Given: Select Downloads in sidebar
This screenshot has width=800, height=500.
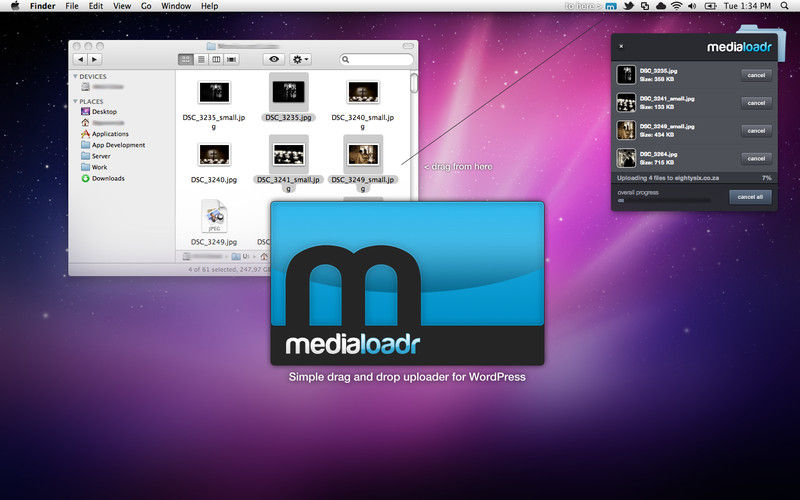Looking at the screenshot, I should click(x=103, y=179).
